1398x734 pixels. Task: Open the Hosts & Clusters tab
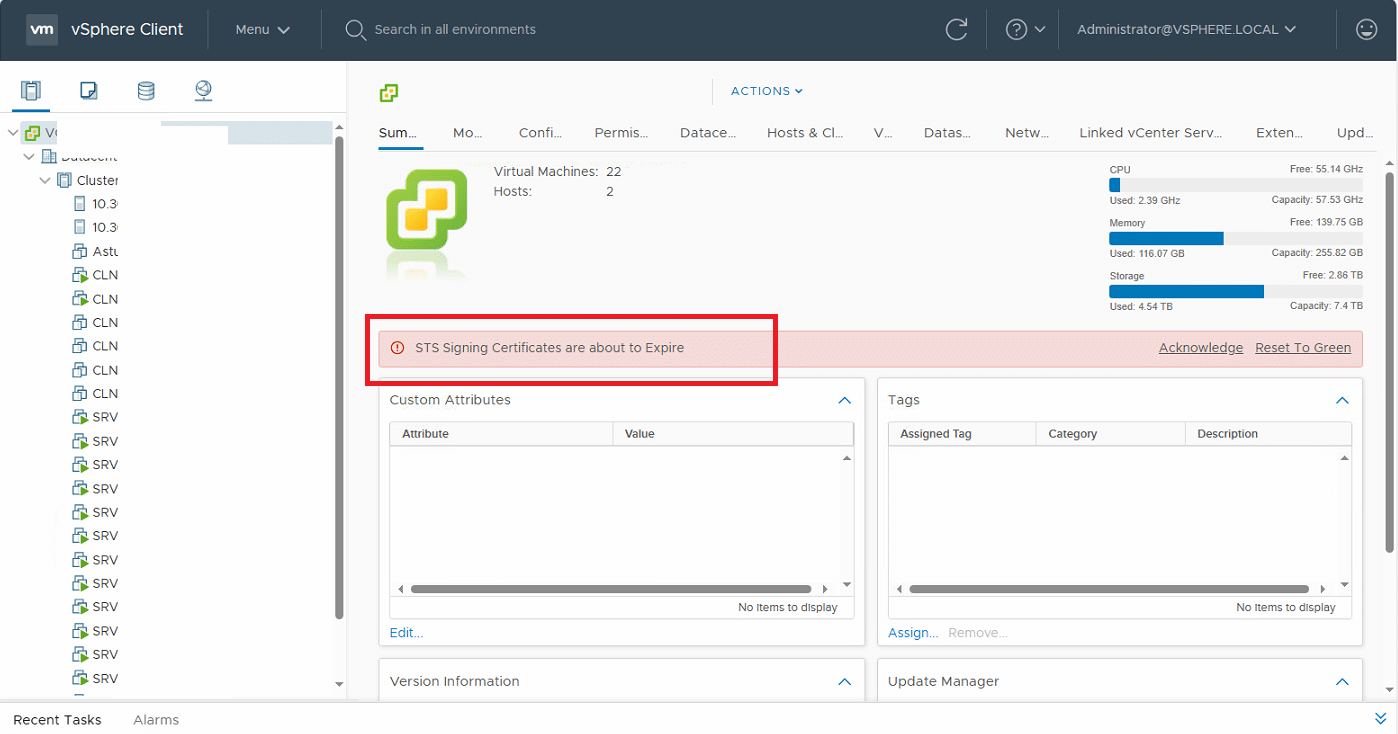click(805, 133)
